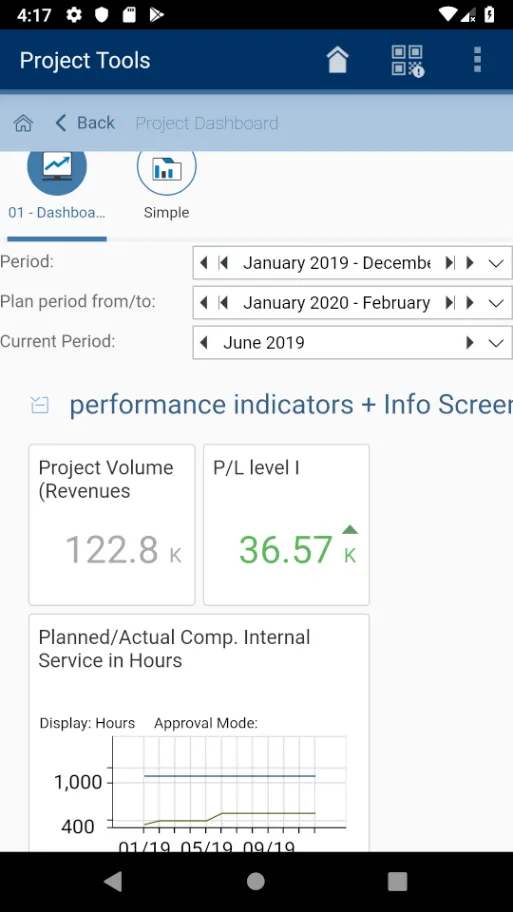Image resolution: width=513 pixels, height=912 pixels.
Task: Expand the Current Period dropdown chevron
Action: tap(496, 343)
